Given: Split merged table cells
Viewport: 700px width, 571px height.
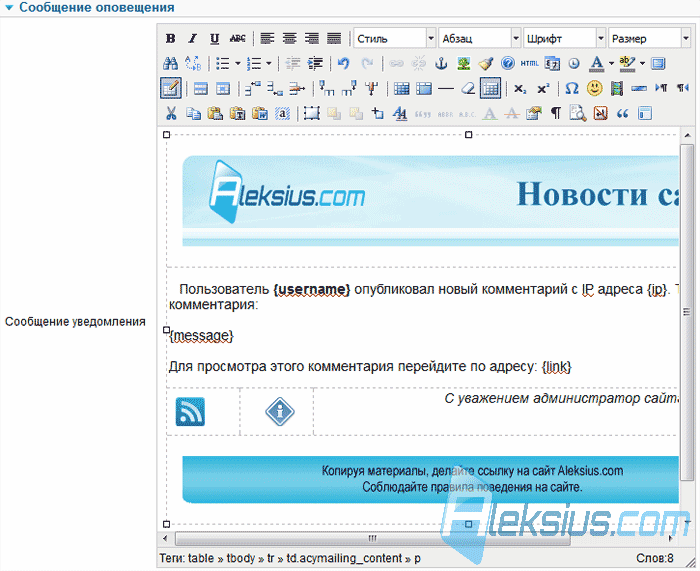Looking at the screenshot, I should pyautogui.click(x=401, y=88).
